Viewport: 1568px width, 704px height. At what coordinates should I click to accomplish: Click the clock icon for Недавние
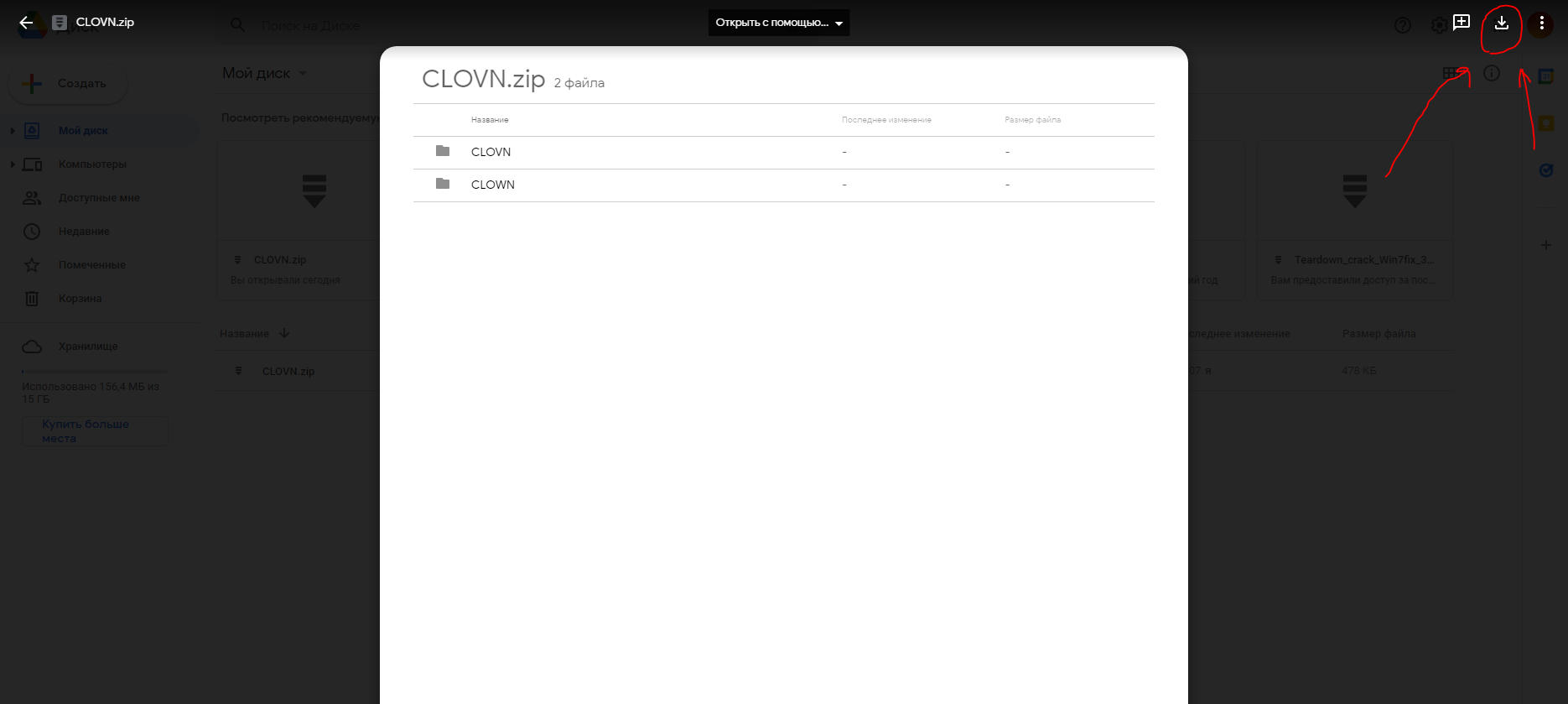click(32, 232)
